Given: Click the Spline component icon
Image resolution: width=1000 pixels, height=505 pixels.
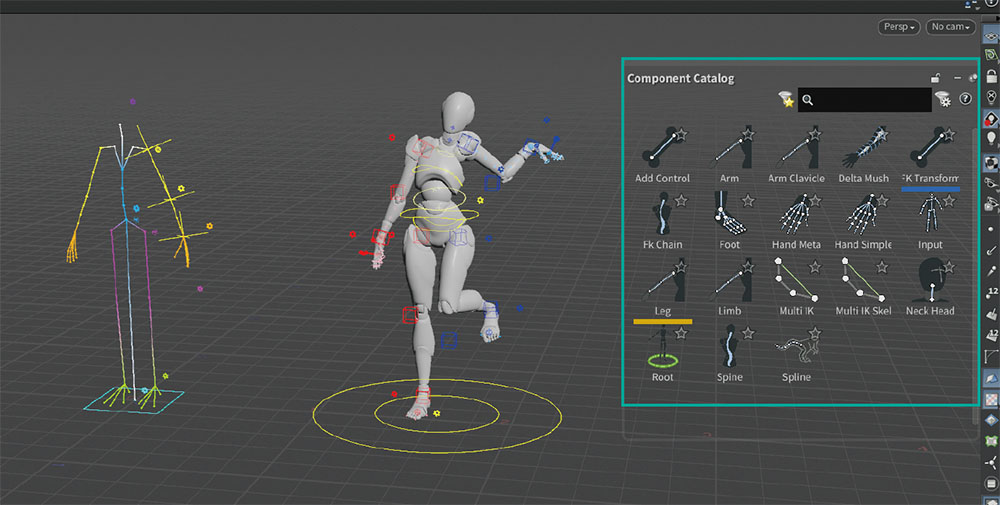Looking at the screenshot, I should coord(796,348).
